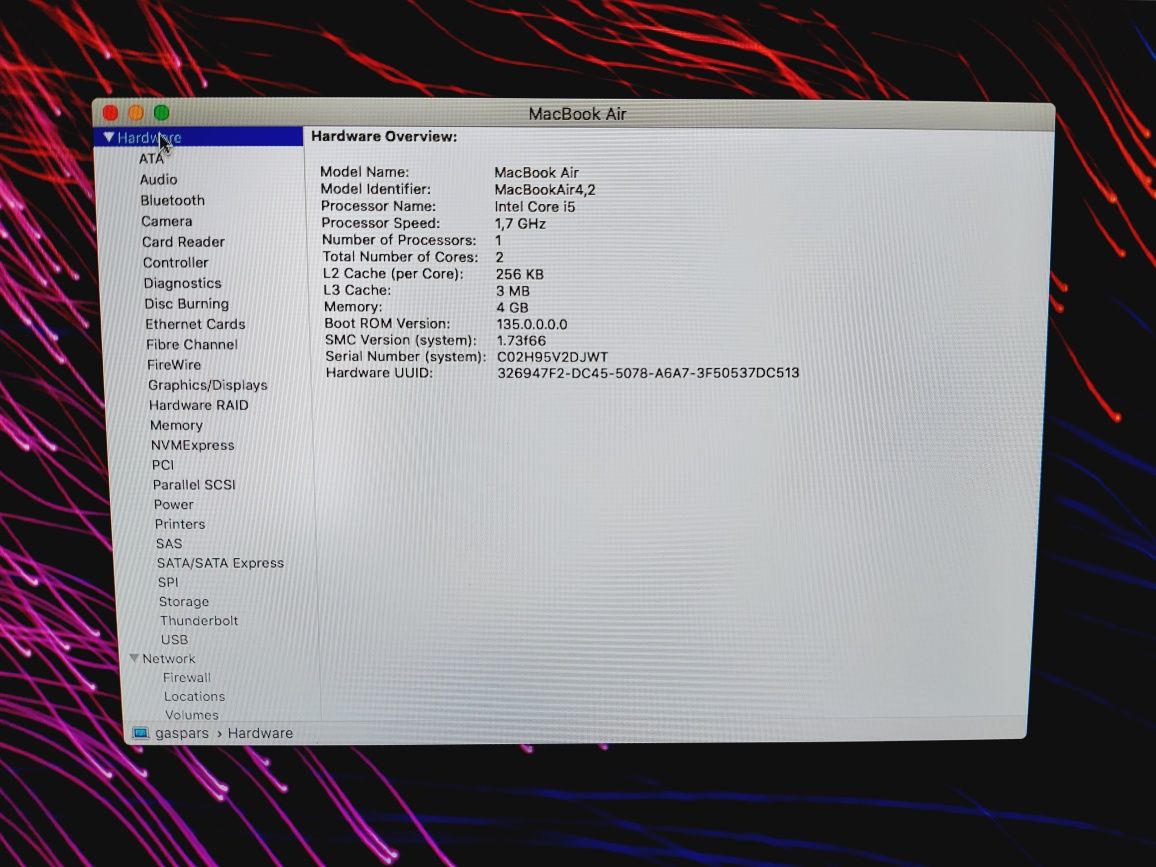Select Volumes under Network
1156x867 pixels.
coord(192,714)
